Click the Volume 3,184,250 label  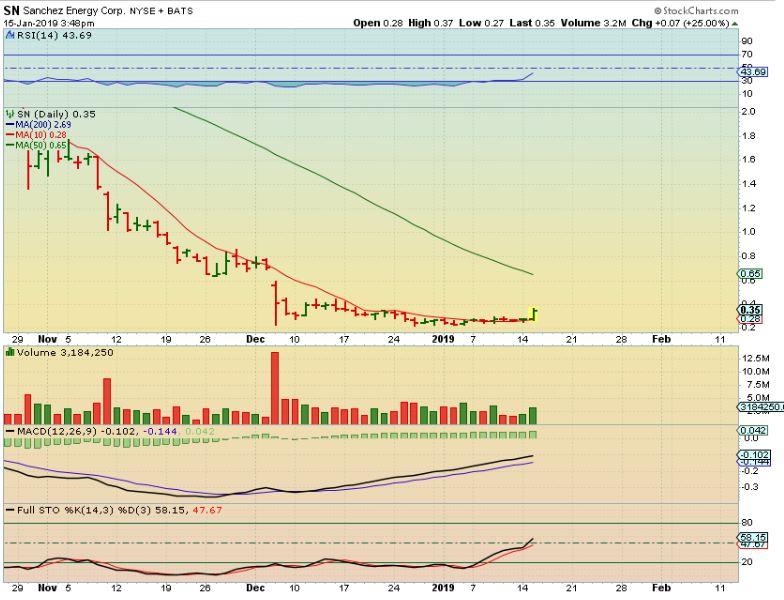[65, 352]
